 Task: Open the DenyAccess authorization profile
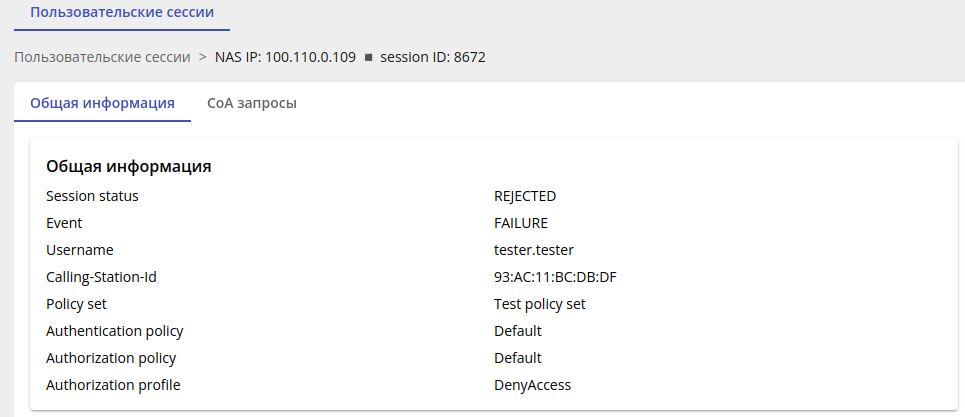coord(533,385)
